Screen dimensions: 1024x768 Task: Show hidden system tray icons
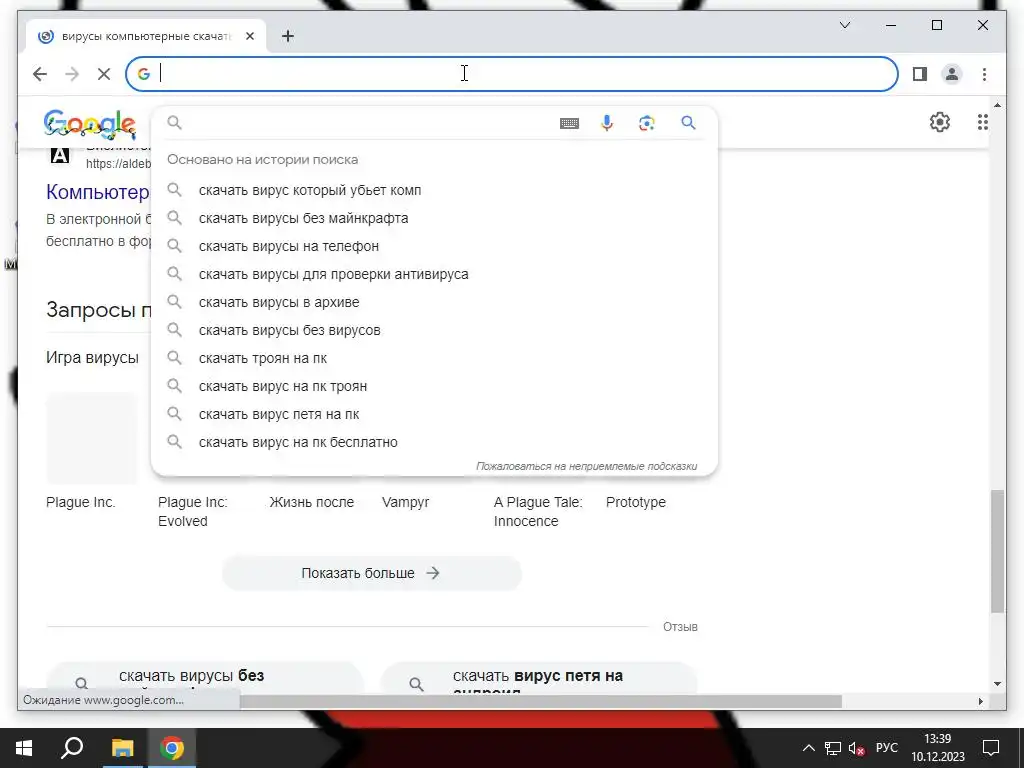click(x=808, y=748)
